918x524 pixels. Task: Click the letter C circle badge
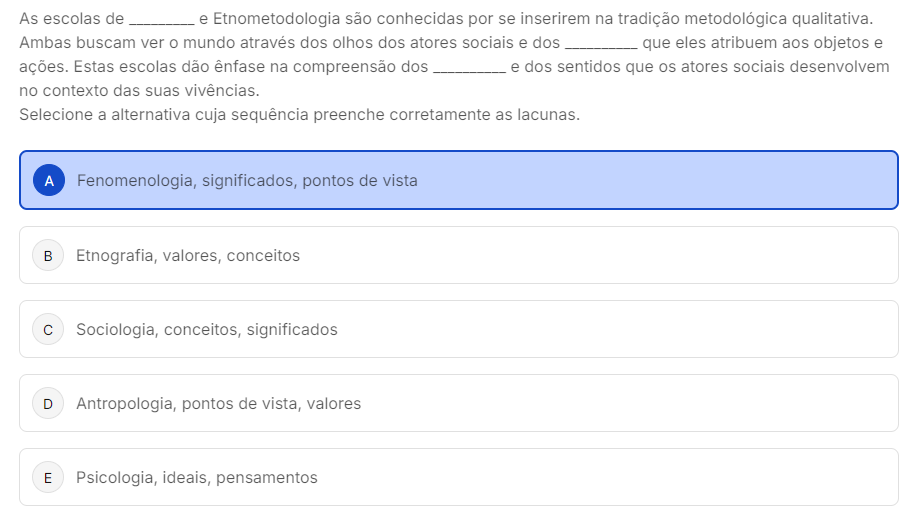tap(48, 329)
